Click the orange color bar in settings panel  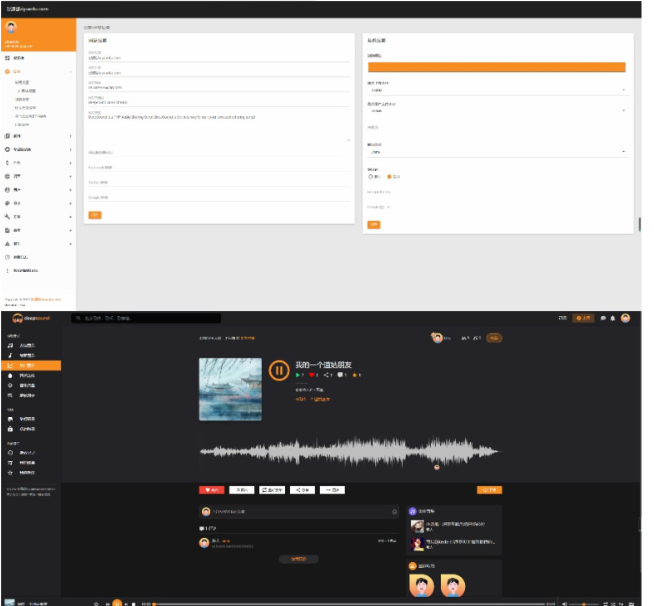[x=496, y=67]
